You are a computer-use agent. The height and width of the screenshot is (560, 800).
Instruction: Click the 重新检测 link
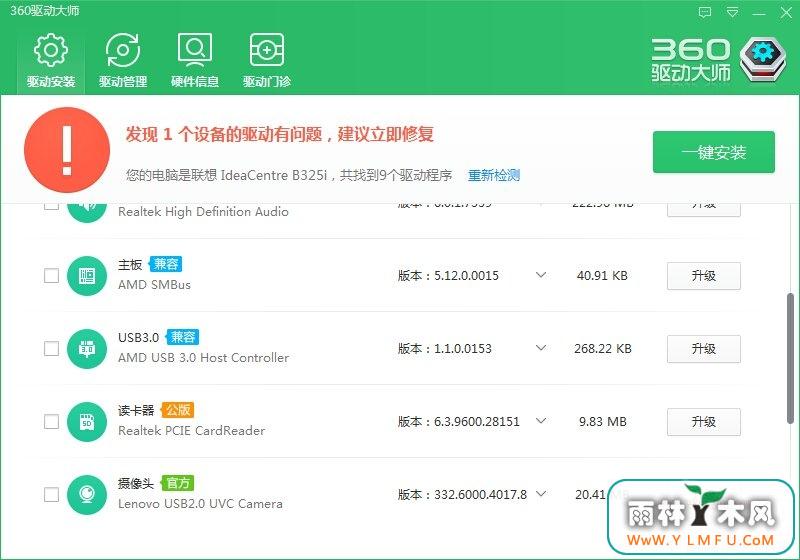494,175
